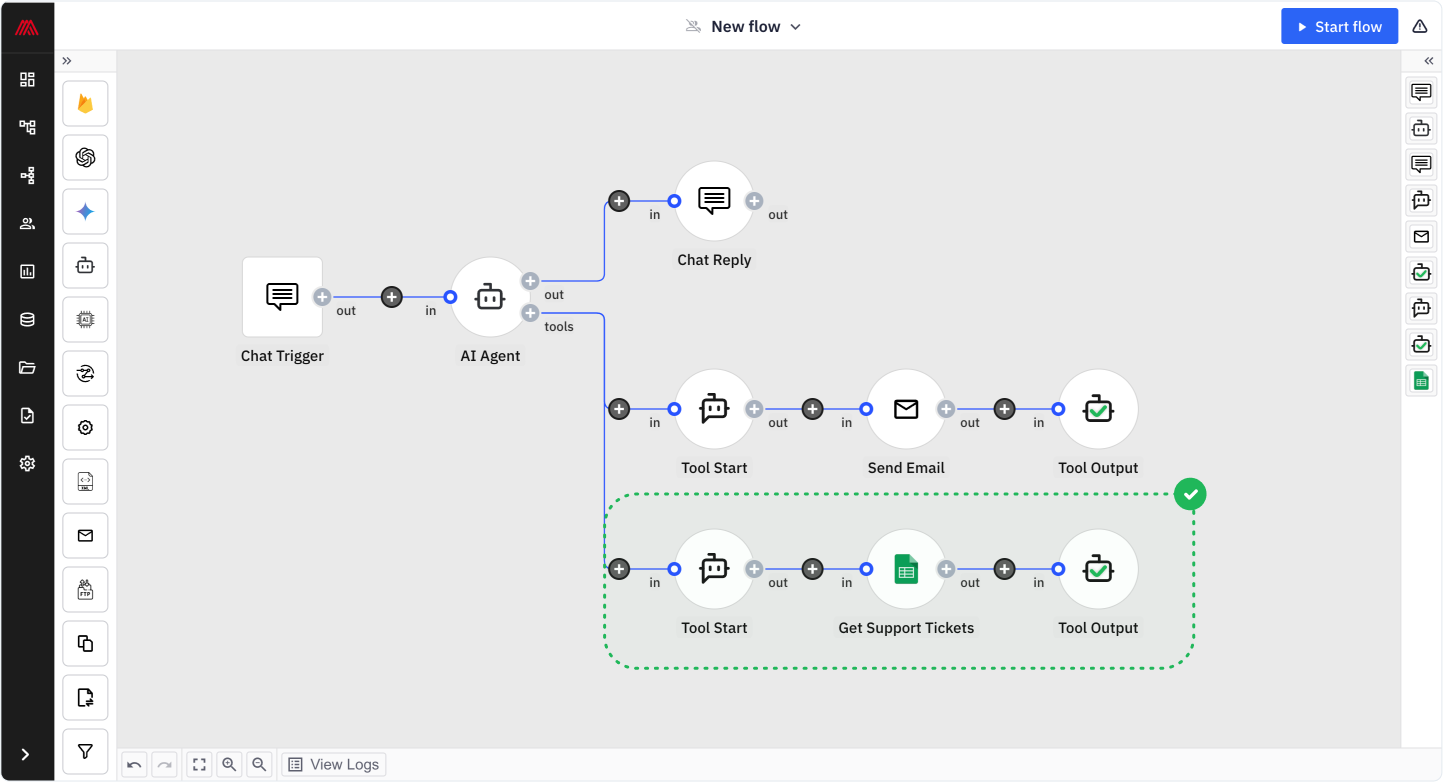Screen dimensions: 1443x782
Task: Click the Chat Trigger node
Action: tap(282, 297)
